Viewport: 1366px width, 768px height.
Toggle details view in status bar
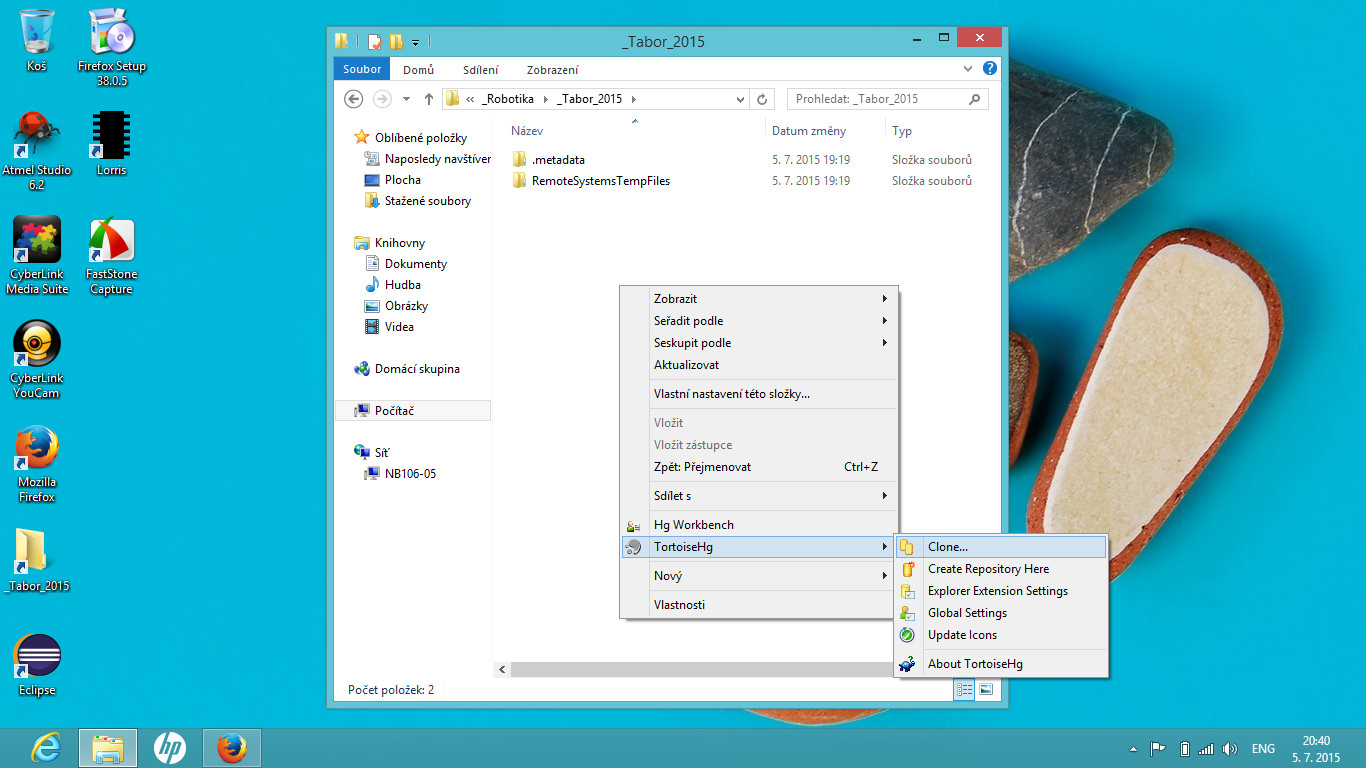[964, 690]
